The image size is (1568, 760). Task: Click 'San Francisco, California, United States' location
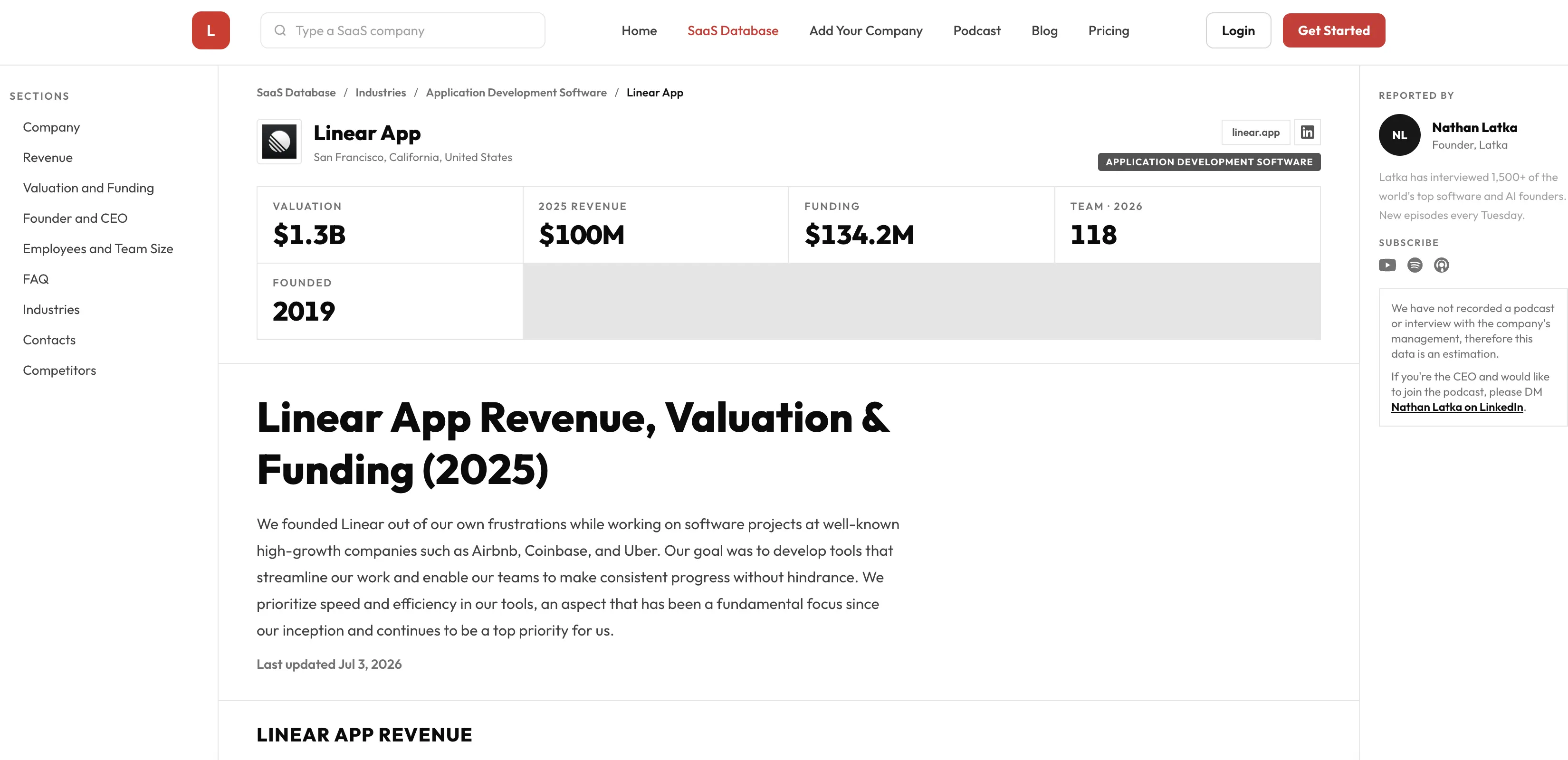(x=413, y=157)
